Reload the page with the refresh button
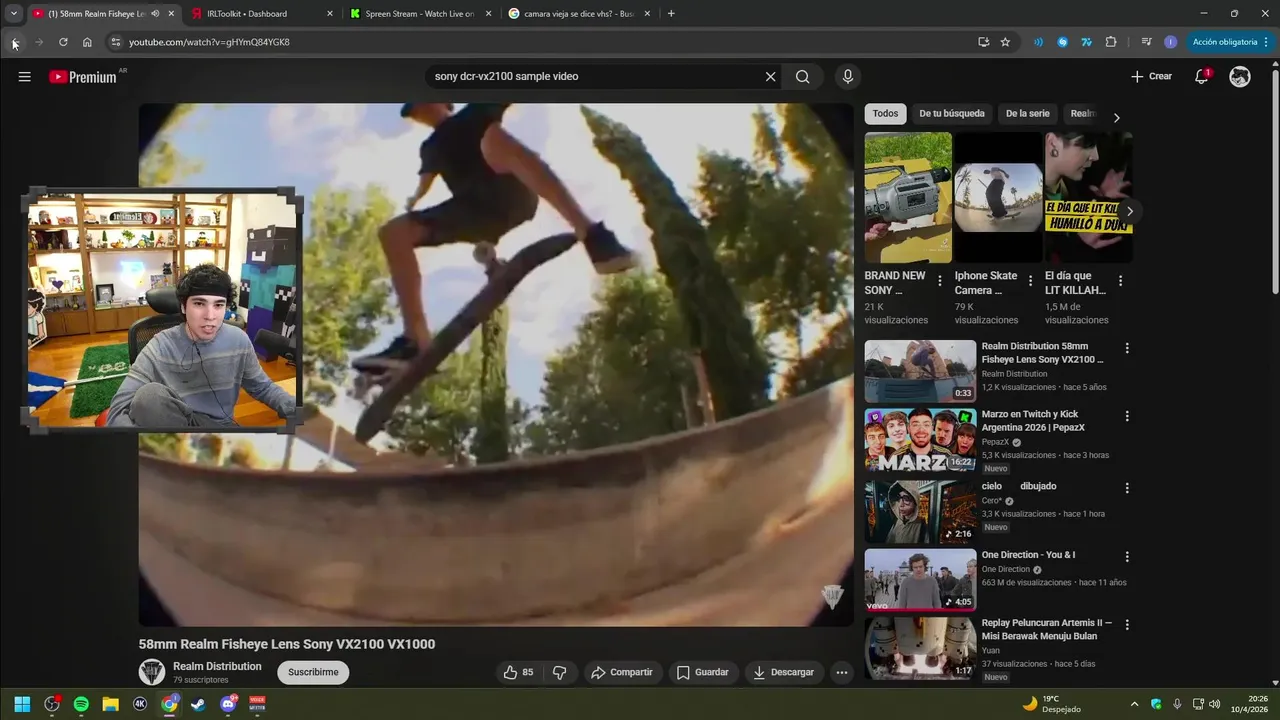Viewport: 1280px width, 720px height. point(63,42)
